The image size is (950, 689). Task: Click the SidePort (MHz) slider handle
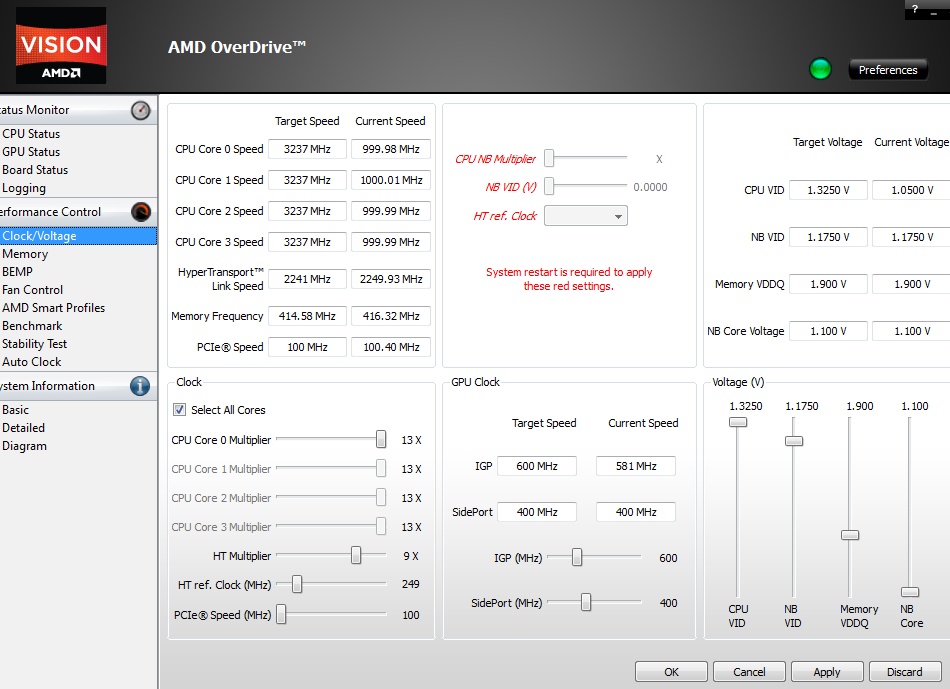[x=586, y=602]
